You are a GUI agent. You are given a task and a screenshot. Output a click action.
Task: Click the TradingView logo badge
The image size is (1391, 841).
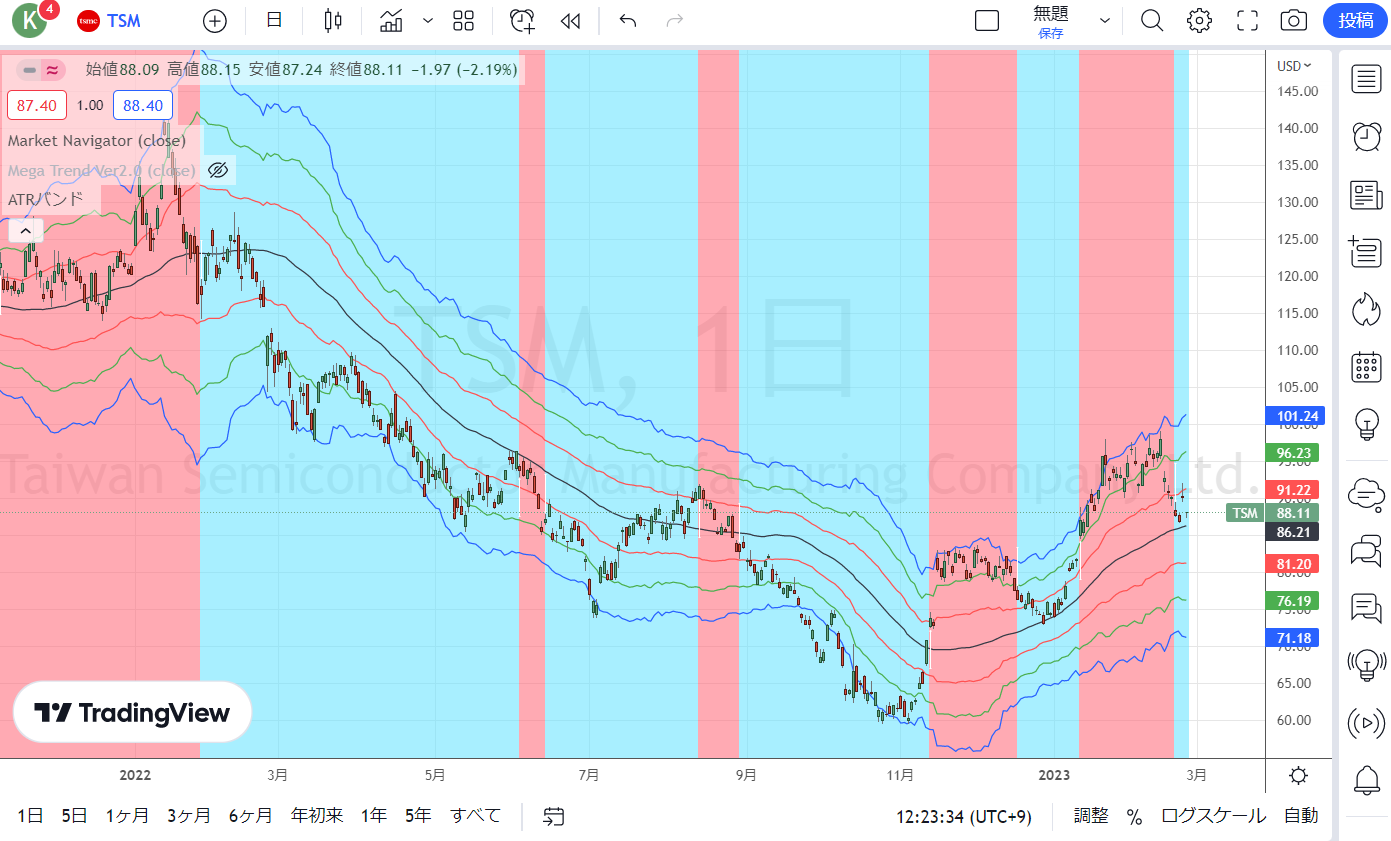132,712
